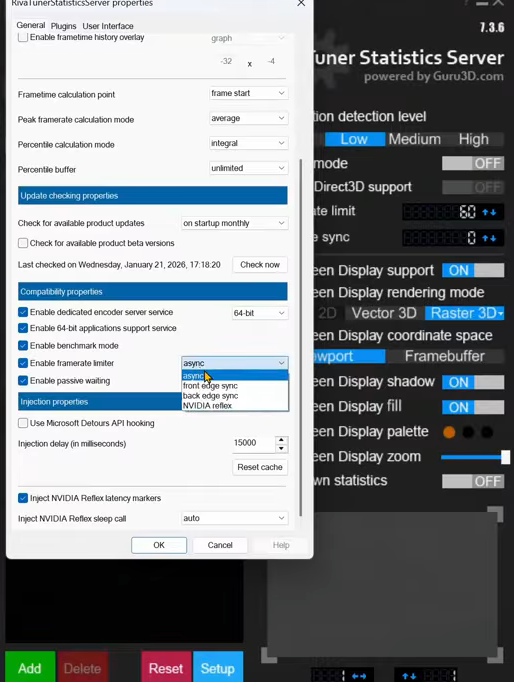This screenshot has height=682, width=514.
Task: Toggle the On-Screen Display support ON switch
Action: (473, 271)
